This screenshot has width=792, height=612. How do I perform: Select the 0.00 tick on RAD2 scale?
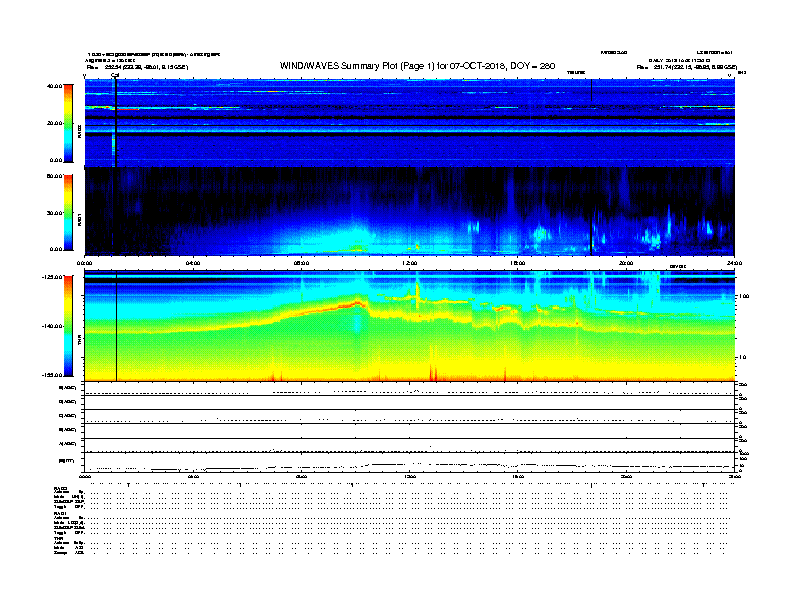point(56,161)
